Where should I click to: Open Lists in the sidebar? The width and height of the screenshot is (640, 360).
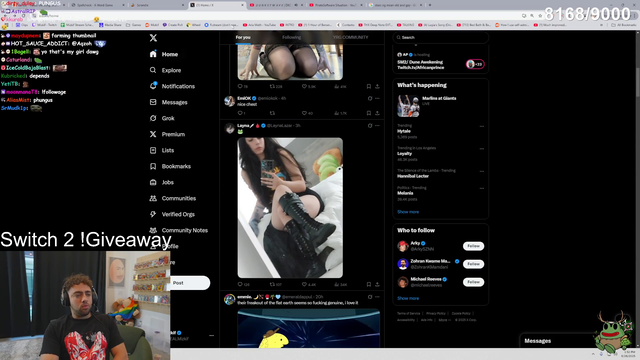[x=162, y=150]
